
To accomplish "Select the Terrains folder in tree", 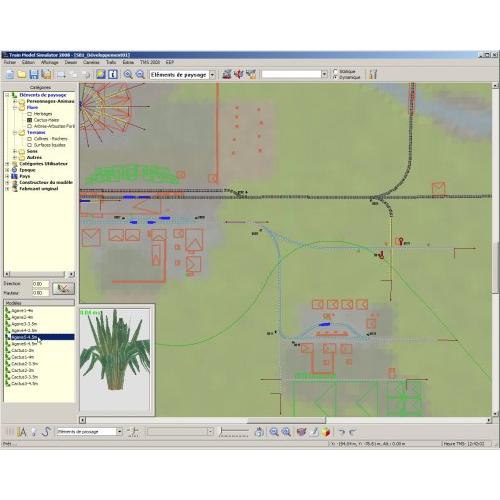I will coord(36,133).
